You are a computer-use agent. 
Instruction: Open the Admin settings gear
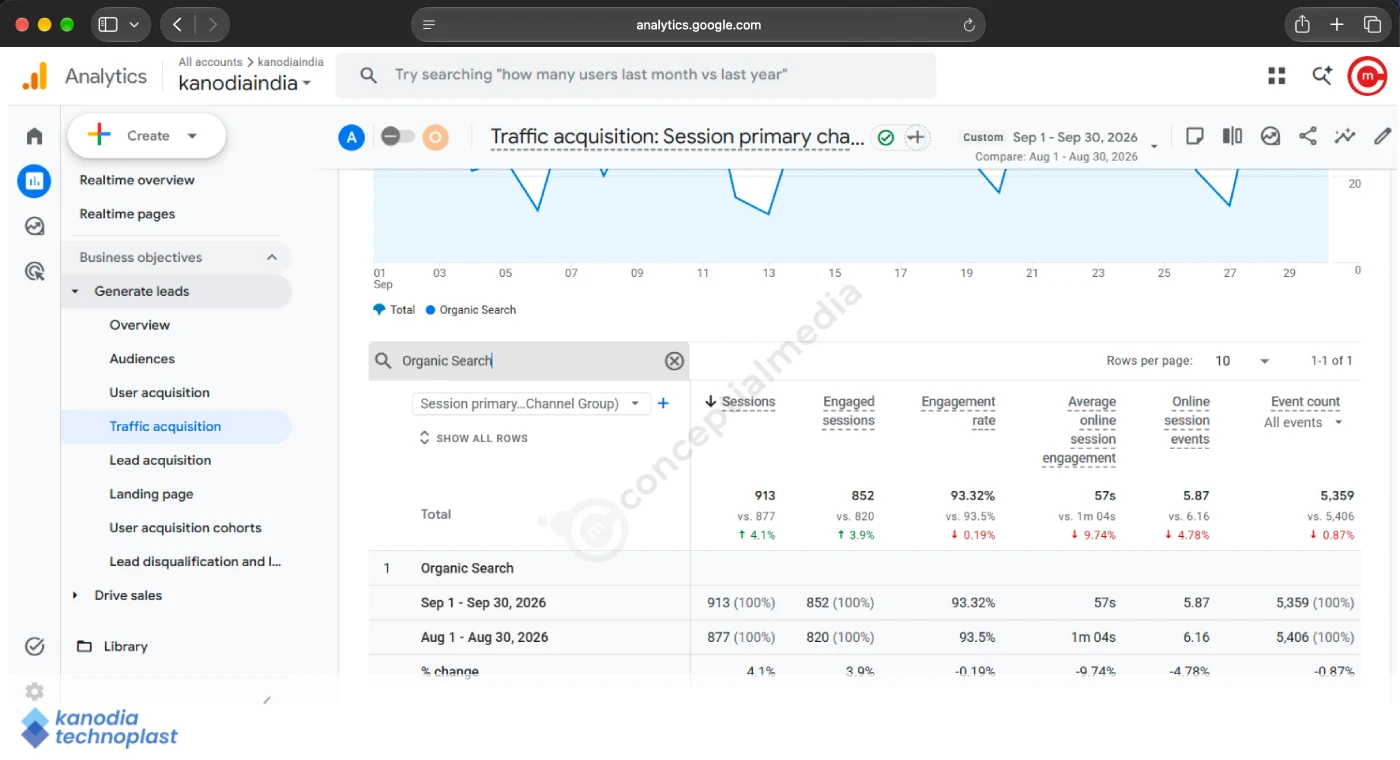pos(35,691)
